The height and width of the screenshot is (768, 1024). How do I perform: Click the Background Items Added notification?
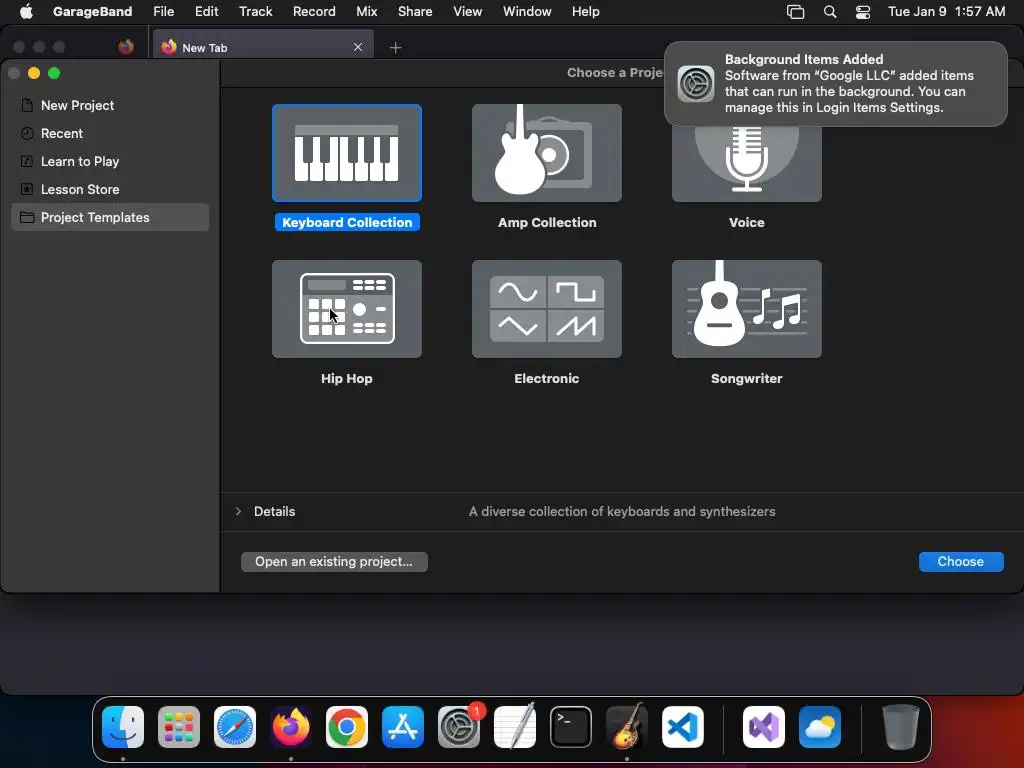tap(835, 84)
